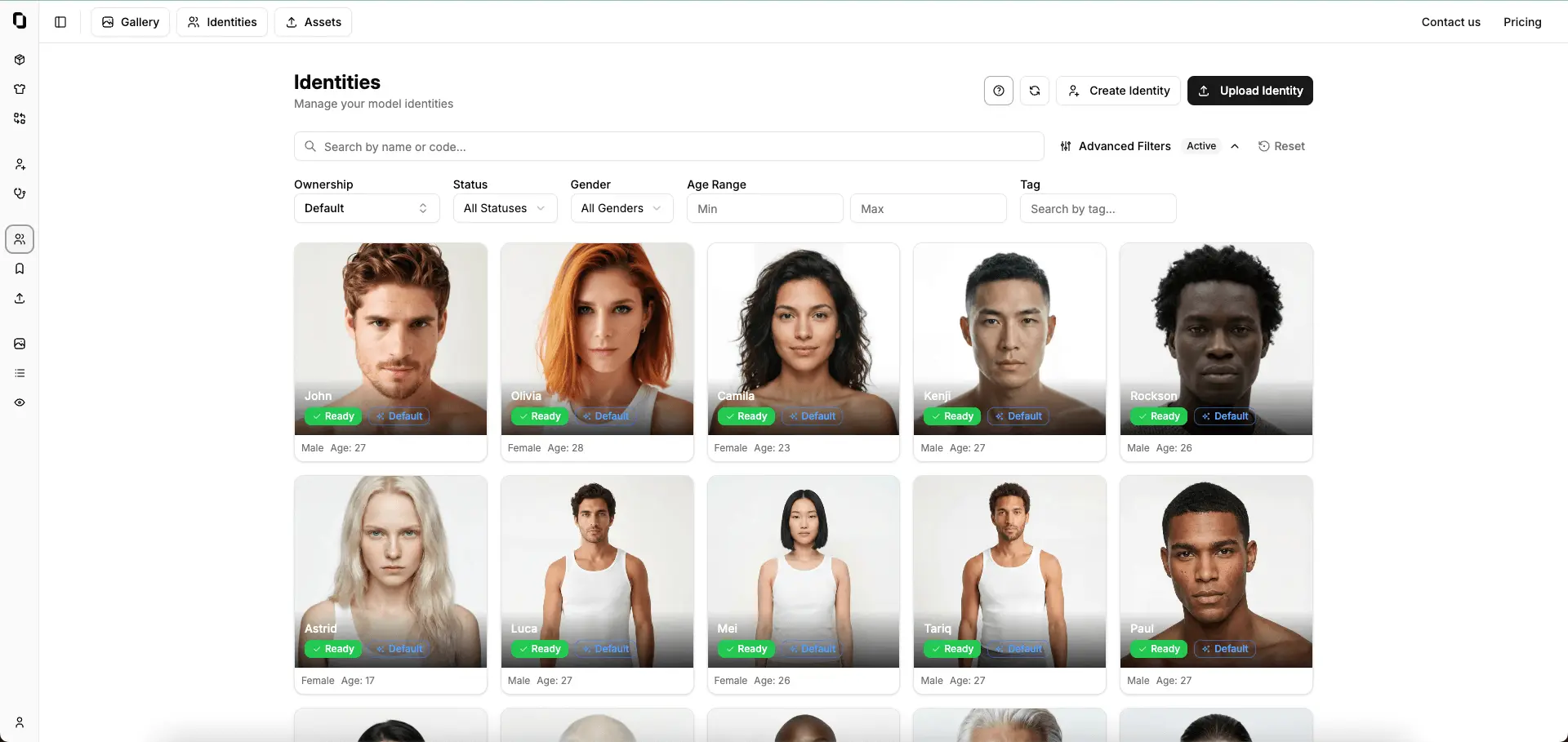Click the Advanced Filters sliders icon
1568x742 pixels.
pyautogui.click(x=1066, y=146)
